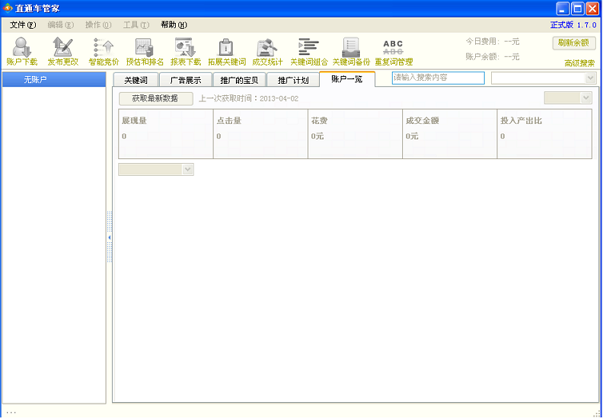
Task: Open the 重复词管理 duplicate words manager
Action: [x=393, y=51]
